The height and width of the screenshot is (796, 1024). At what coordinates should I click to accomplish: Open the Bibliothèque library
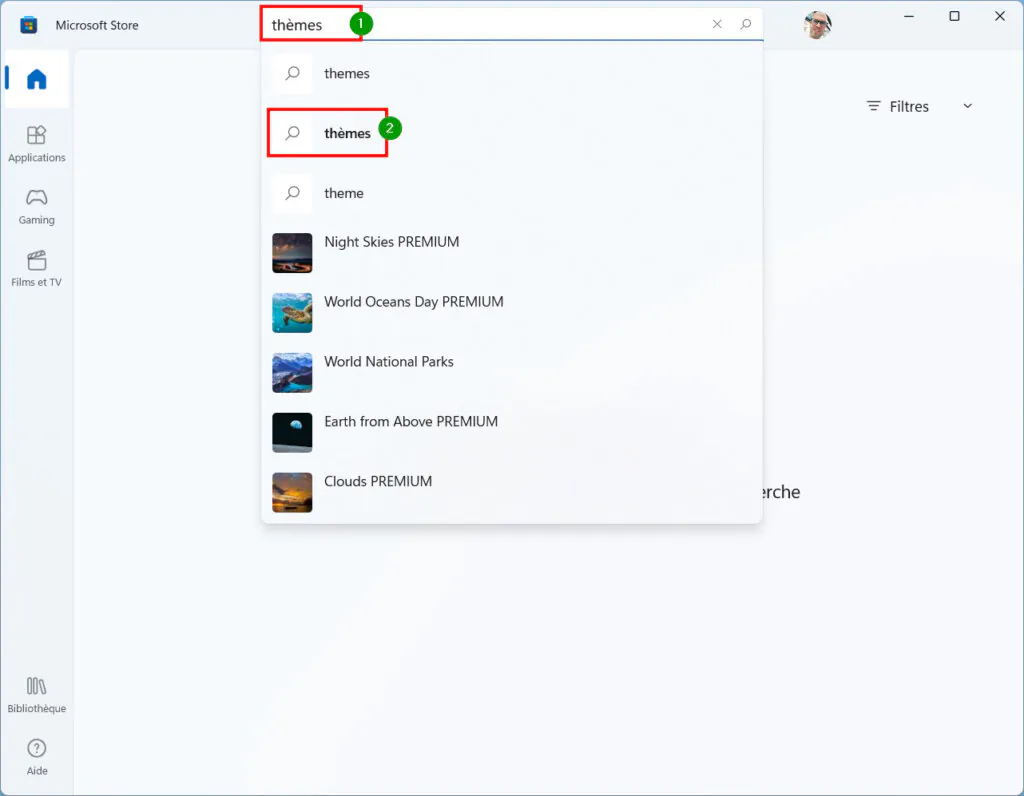37,695
